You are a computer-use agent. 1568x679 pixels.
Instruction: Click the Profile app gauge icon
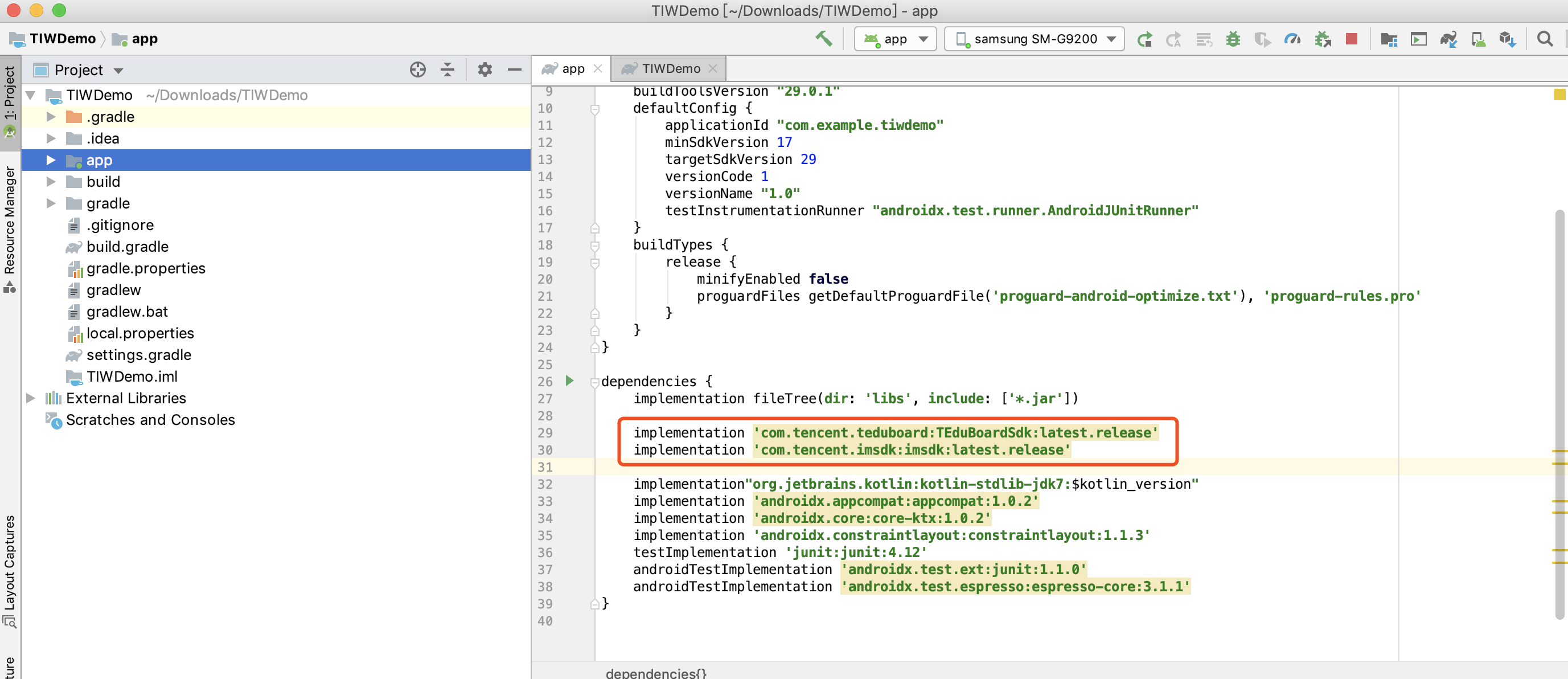coord(1292,39)
